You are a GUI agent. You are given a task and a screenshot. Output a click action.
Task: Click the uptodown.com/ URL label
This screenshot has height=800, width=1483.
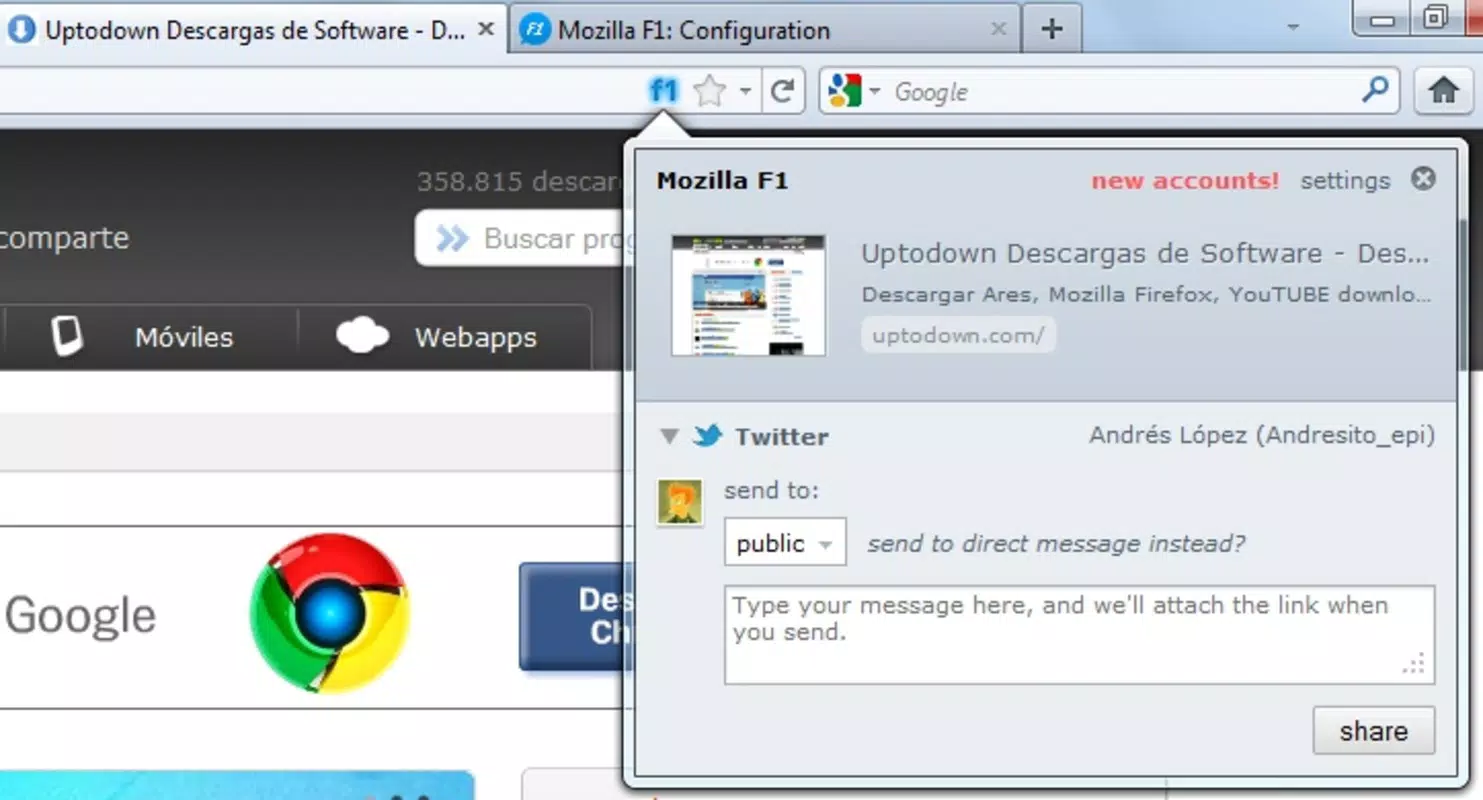click(x=958, y=335)
